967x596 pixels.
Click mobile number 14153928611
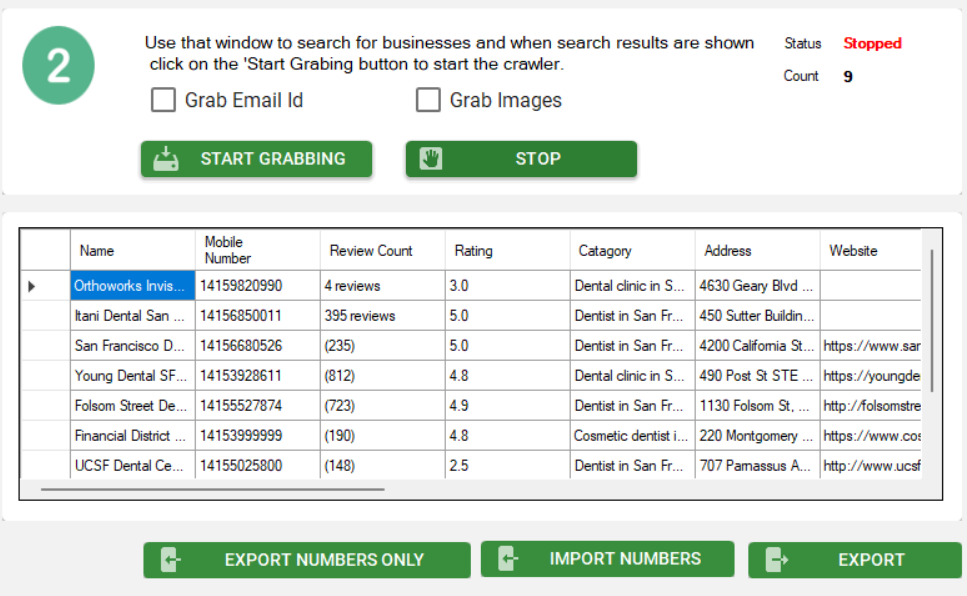(x=258, y=376)
